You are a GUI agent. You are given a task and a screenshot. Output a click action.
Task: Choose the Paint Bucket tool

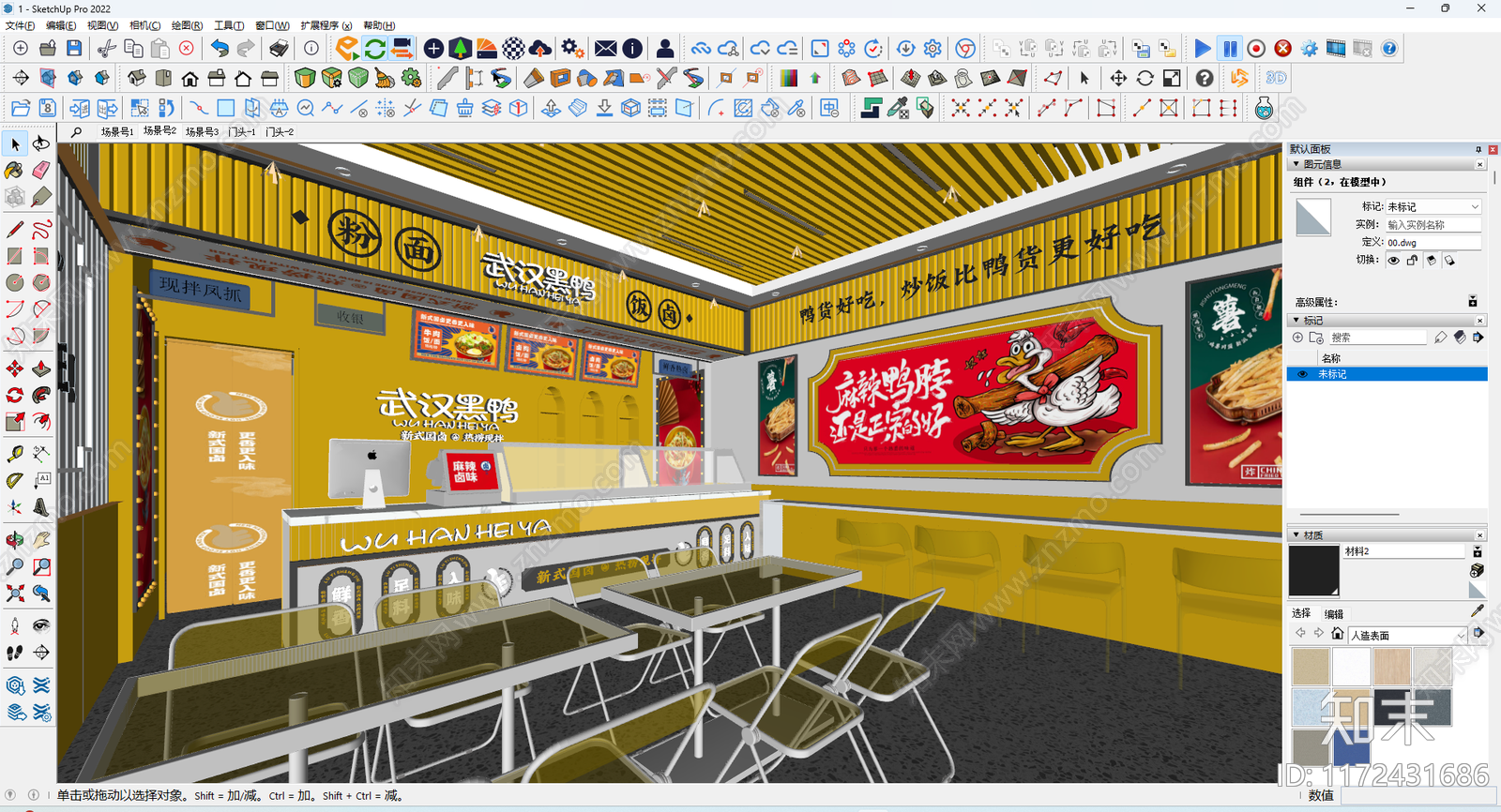pyautogui.click(x=15, y=171)
